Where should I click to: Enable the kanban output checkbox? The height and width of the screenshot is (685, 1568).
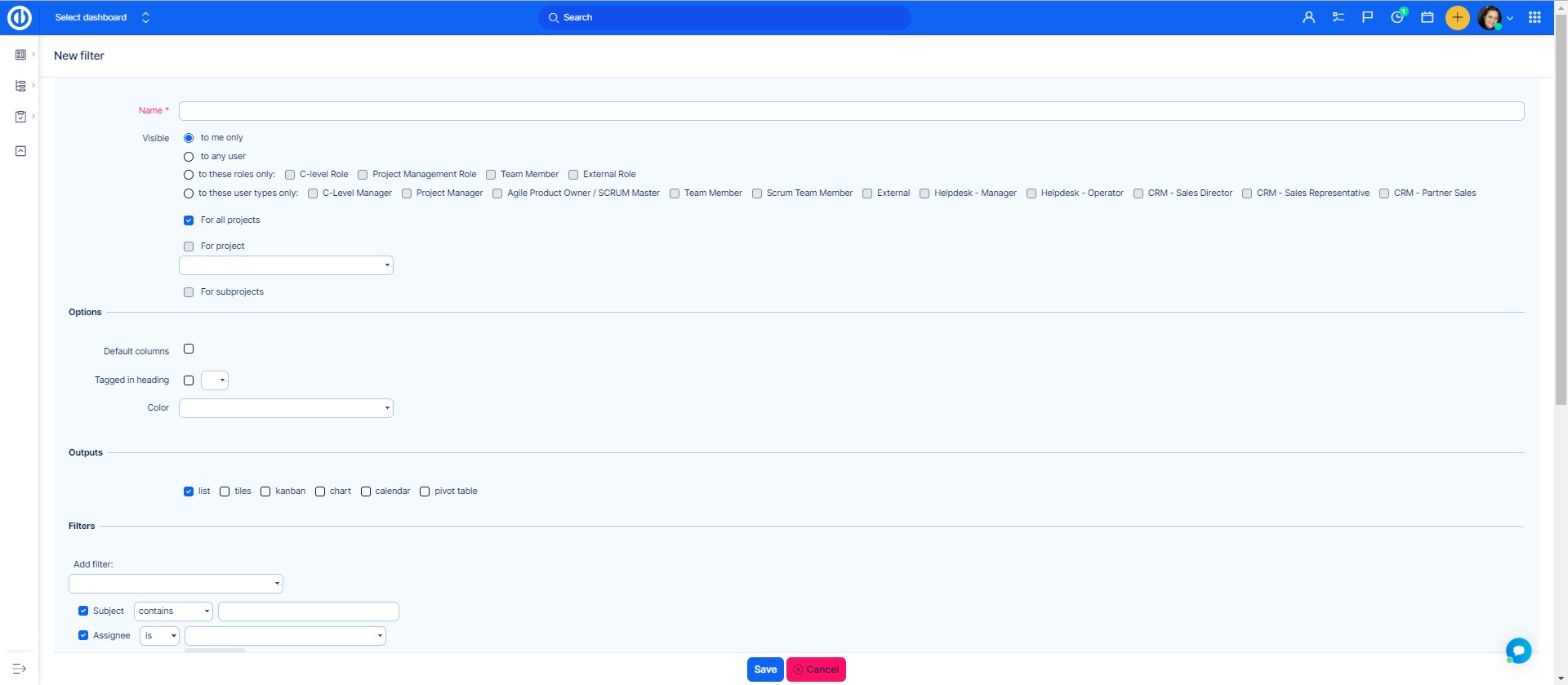tap(265, 492)
